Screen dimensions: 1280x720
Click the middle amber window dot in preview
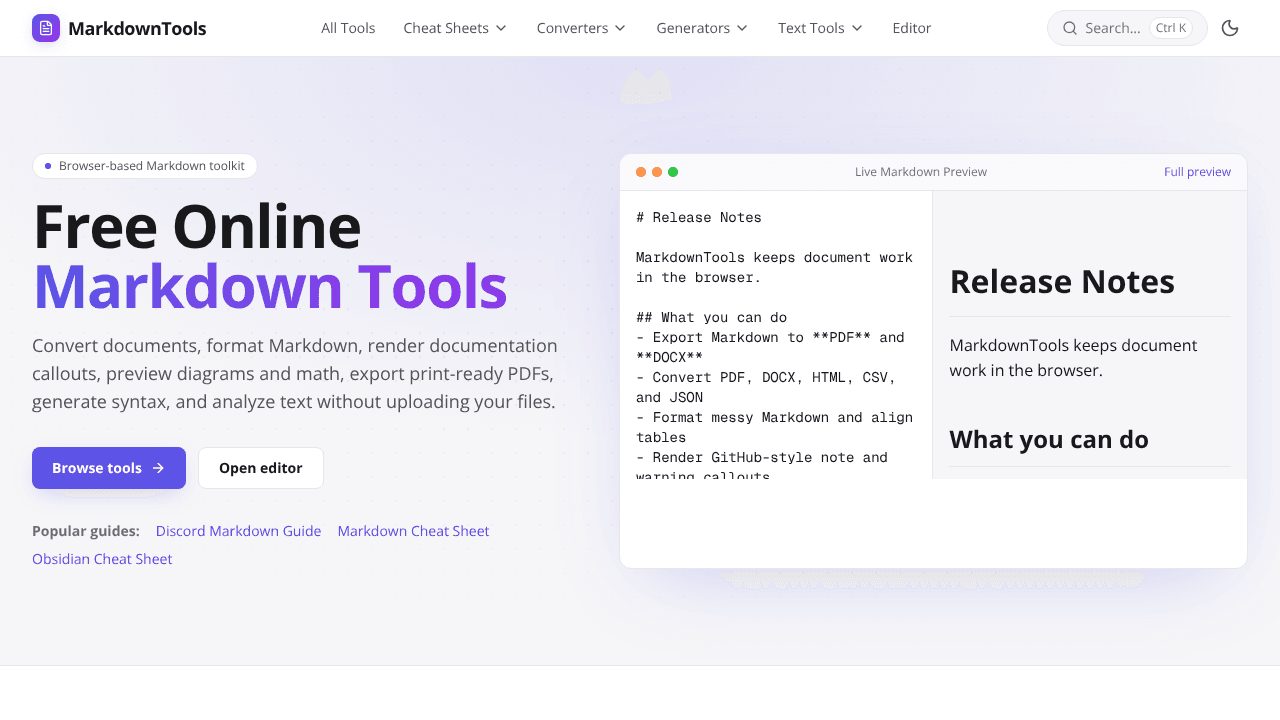(657, 172)
